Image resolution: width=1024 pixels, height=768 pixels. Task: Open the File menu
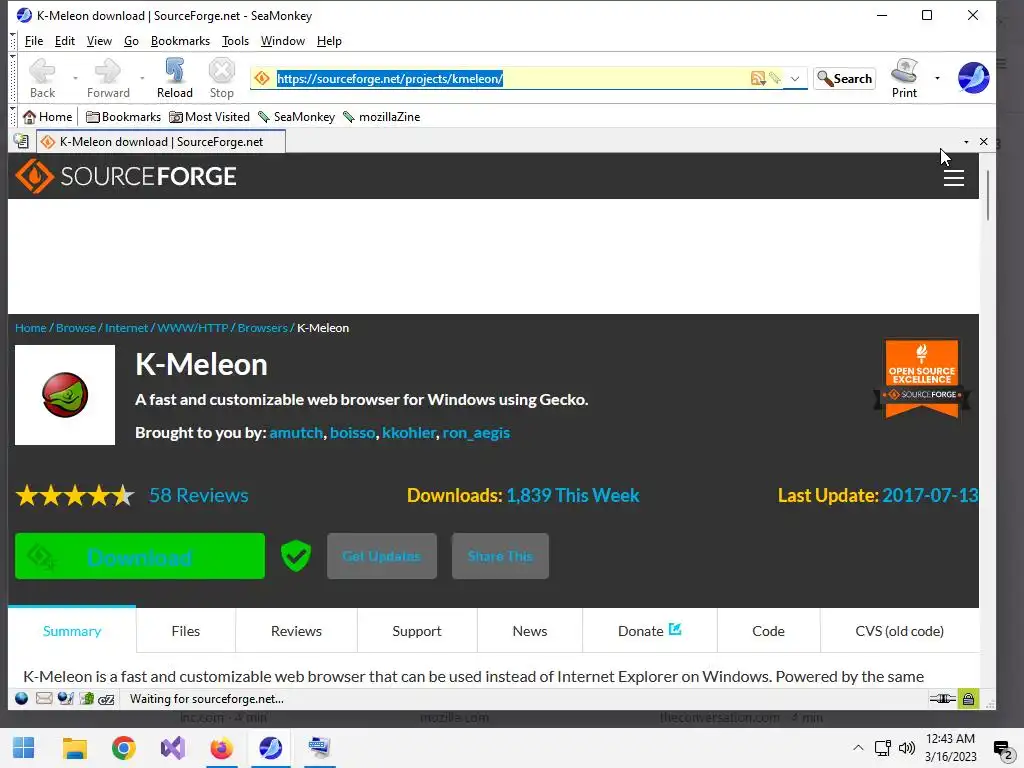pyautogui.click(x=33, y=41)
